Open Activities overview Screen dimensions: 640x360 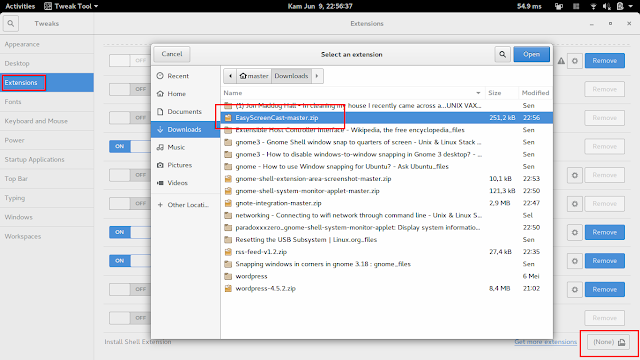[20, 6]
